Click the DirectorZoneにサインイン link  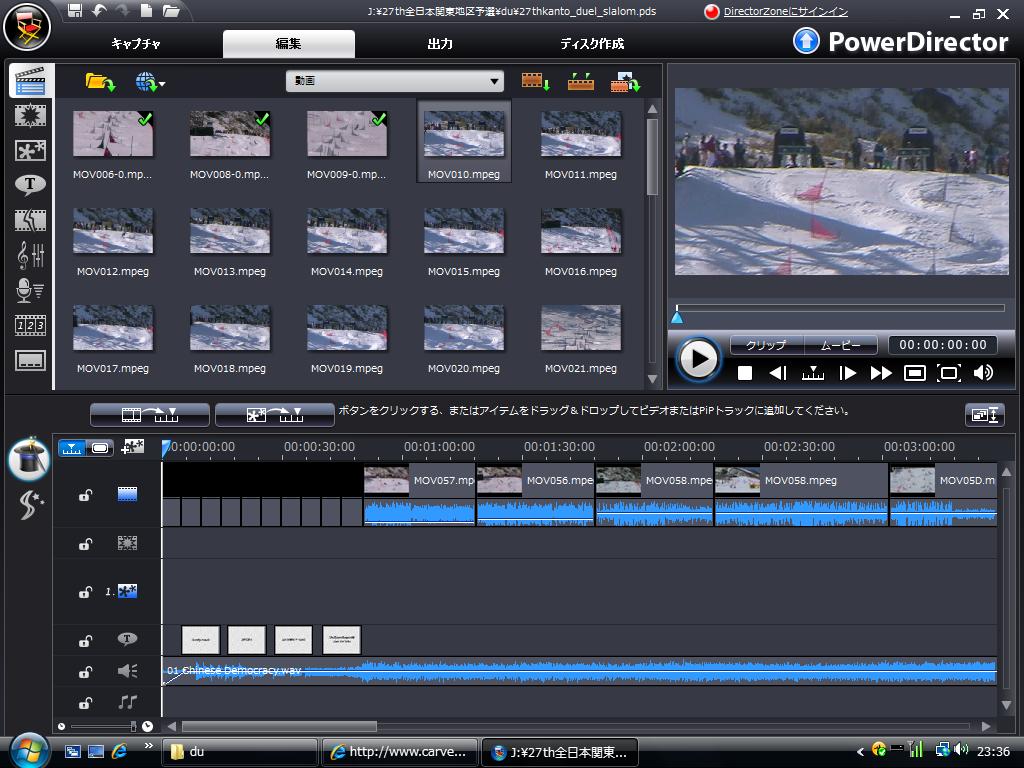(x=785, y=12)
